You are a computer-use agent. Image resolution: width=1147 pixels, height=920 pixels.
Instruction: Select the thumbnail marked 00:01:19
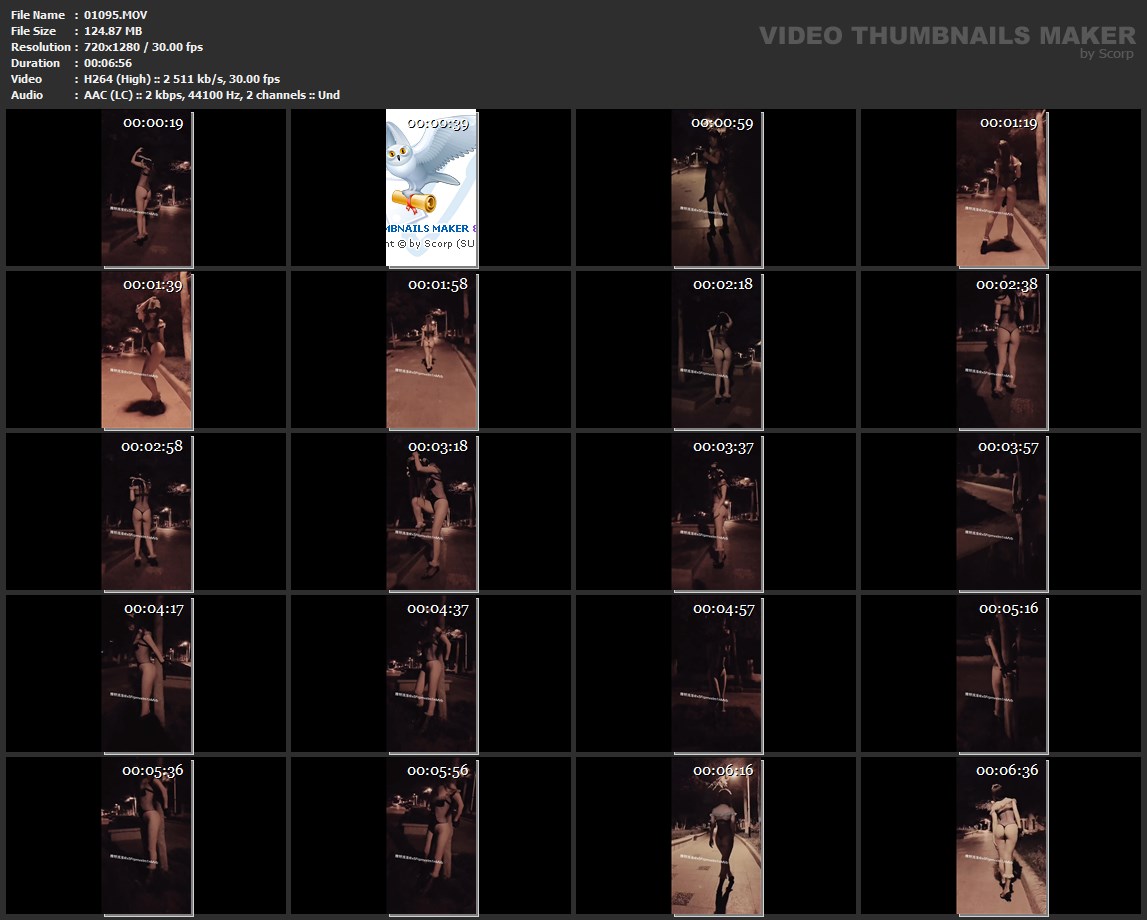tap(1001, 188)
